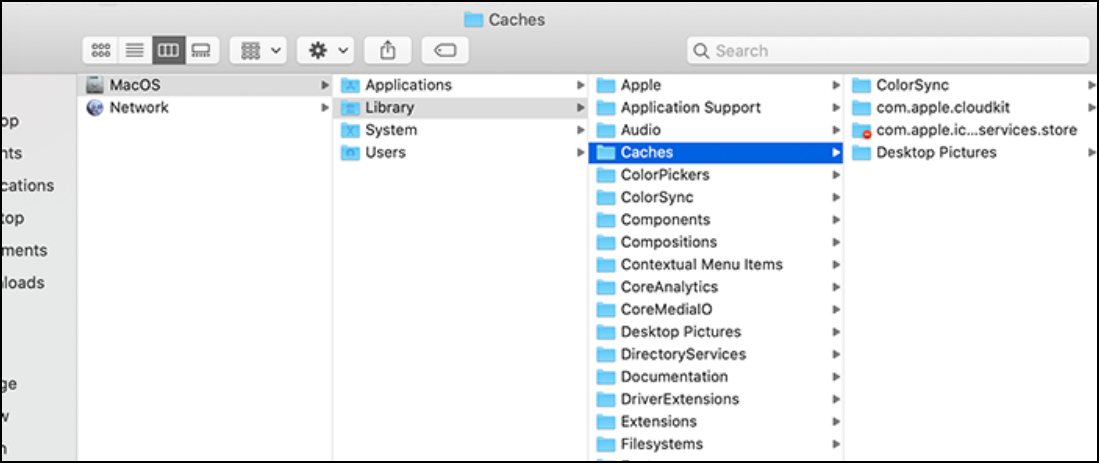Select the restricted services.store folder icon

click(861, 131)
